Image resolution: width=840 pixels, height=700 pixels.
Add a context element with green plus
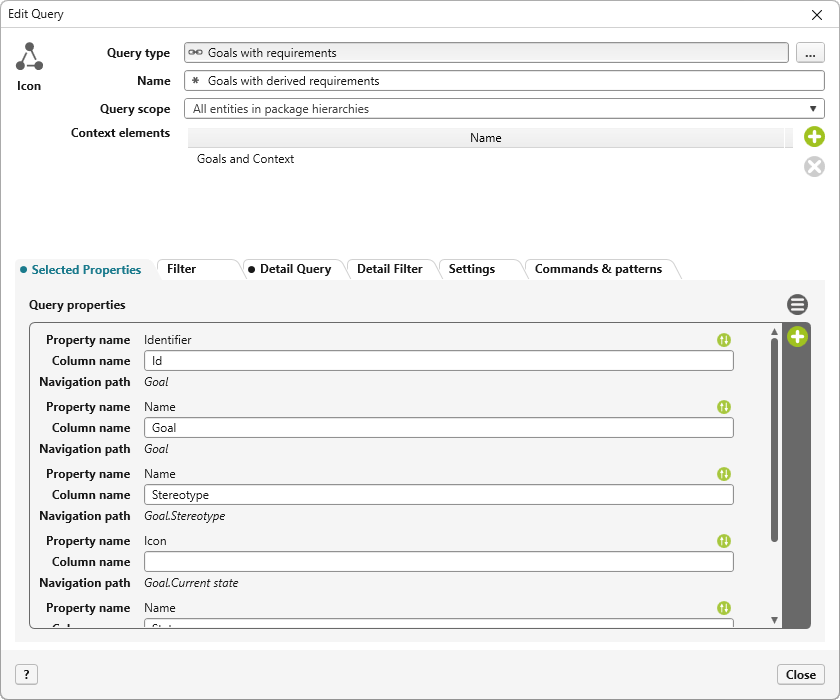point(814,137)
